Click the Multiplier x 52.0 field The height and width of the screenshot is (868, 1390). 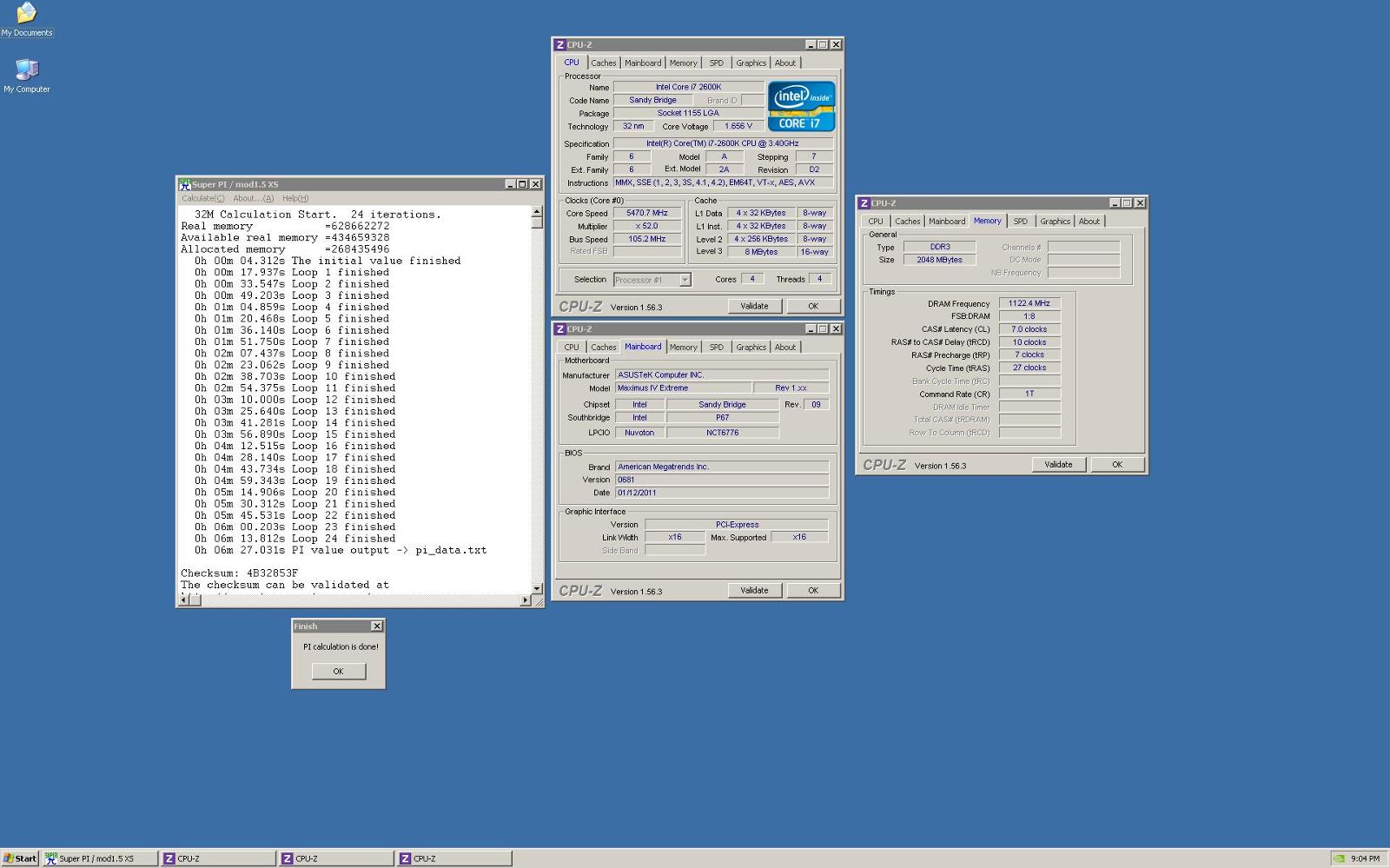pyautogui.click(x=647, y=226)
